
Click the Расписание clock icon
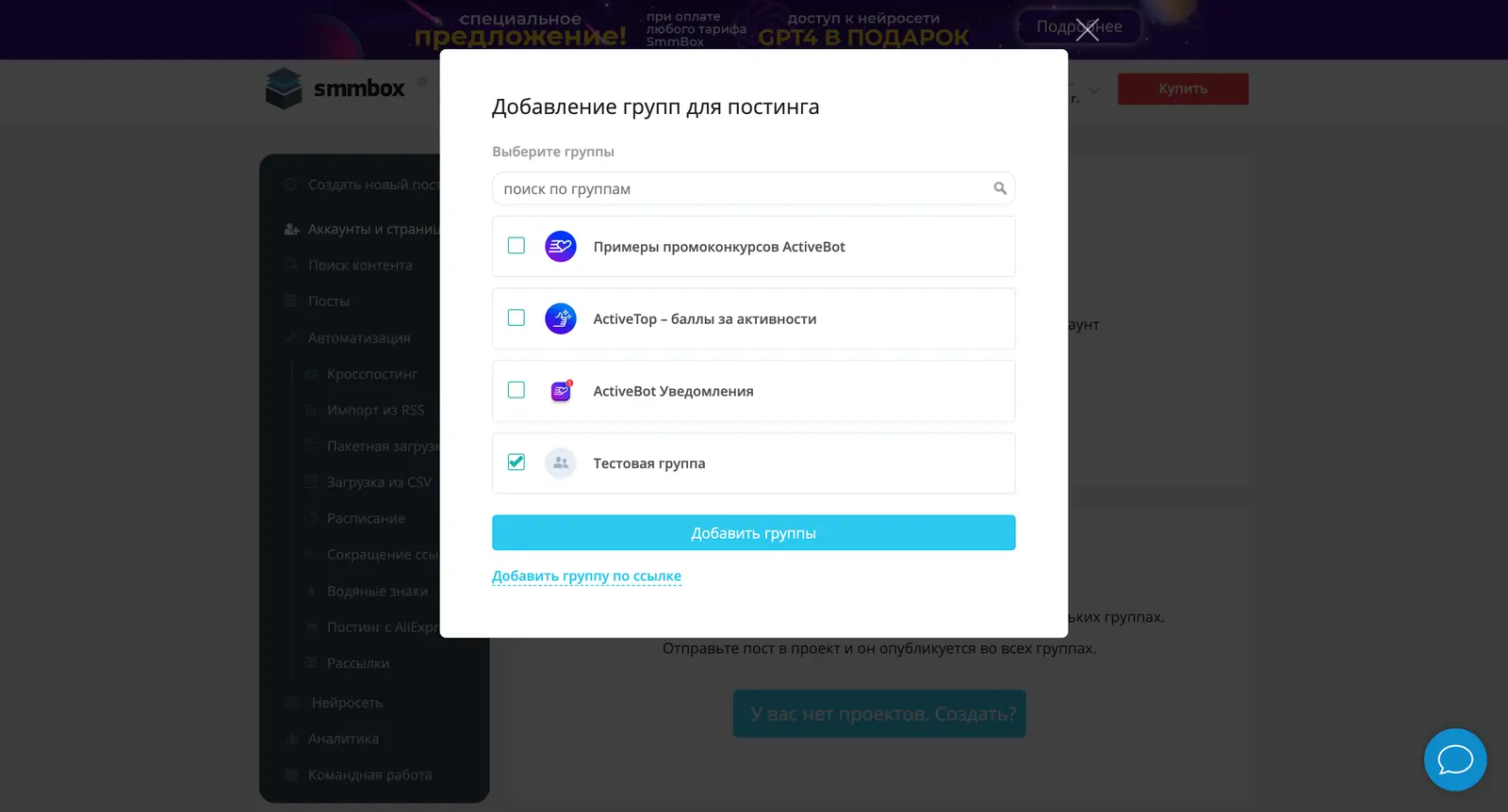[x=311, y=518]
